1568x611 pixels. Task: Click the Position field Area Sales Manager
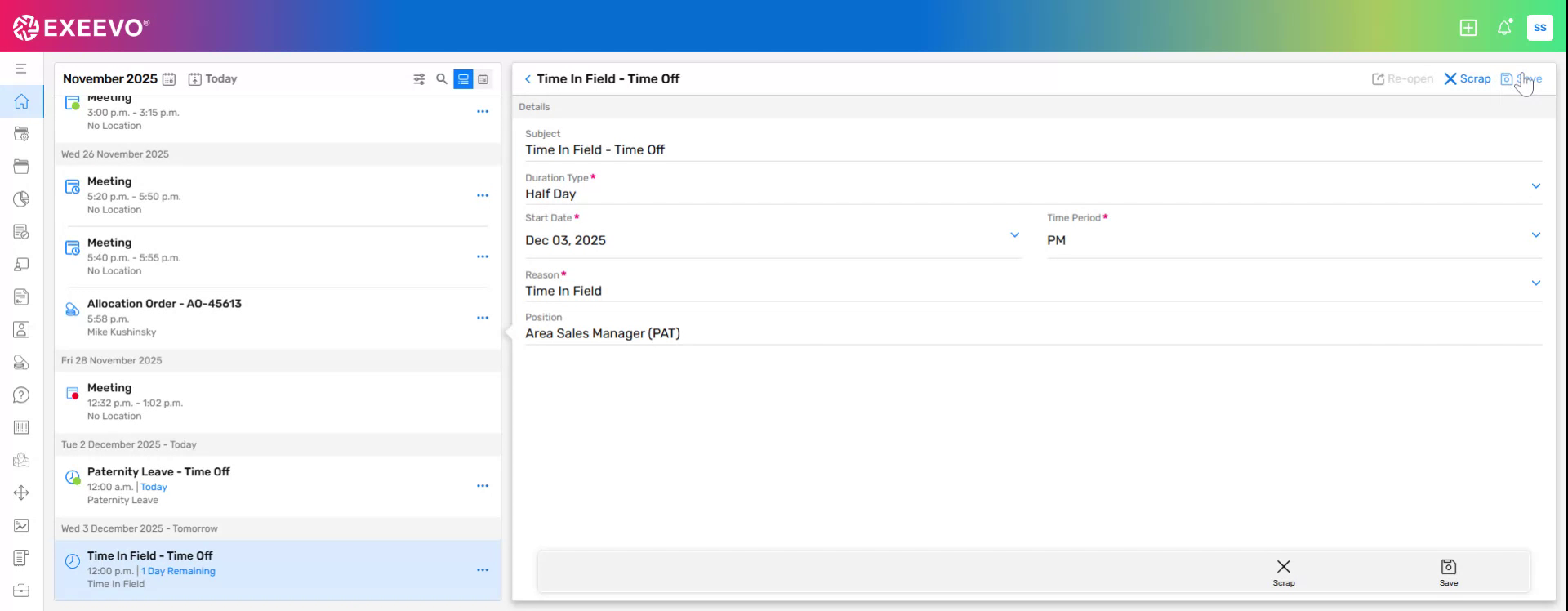click(603, 333)
